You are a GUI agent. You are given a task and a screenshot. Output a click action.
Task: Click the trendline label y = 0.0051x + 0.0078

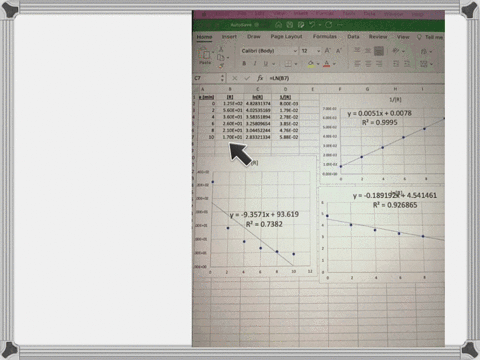tap(379, 113)
